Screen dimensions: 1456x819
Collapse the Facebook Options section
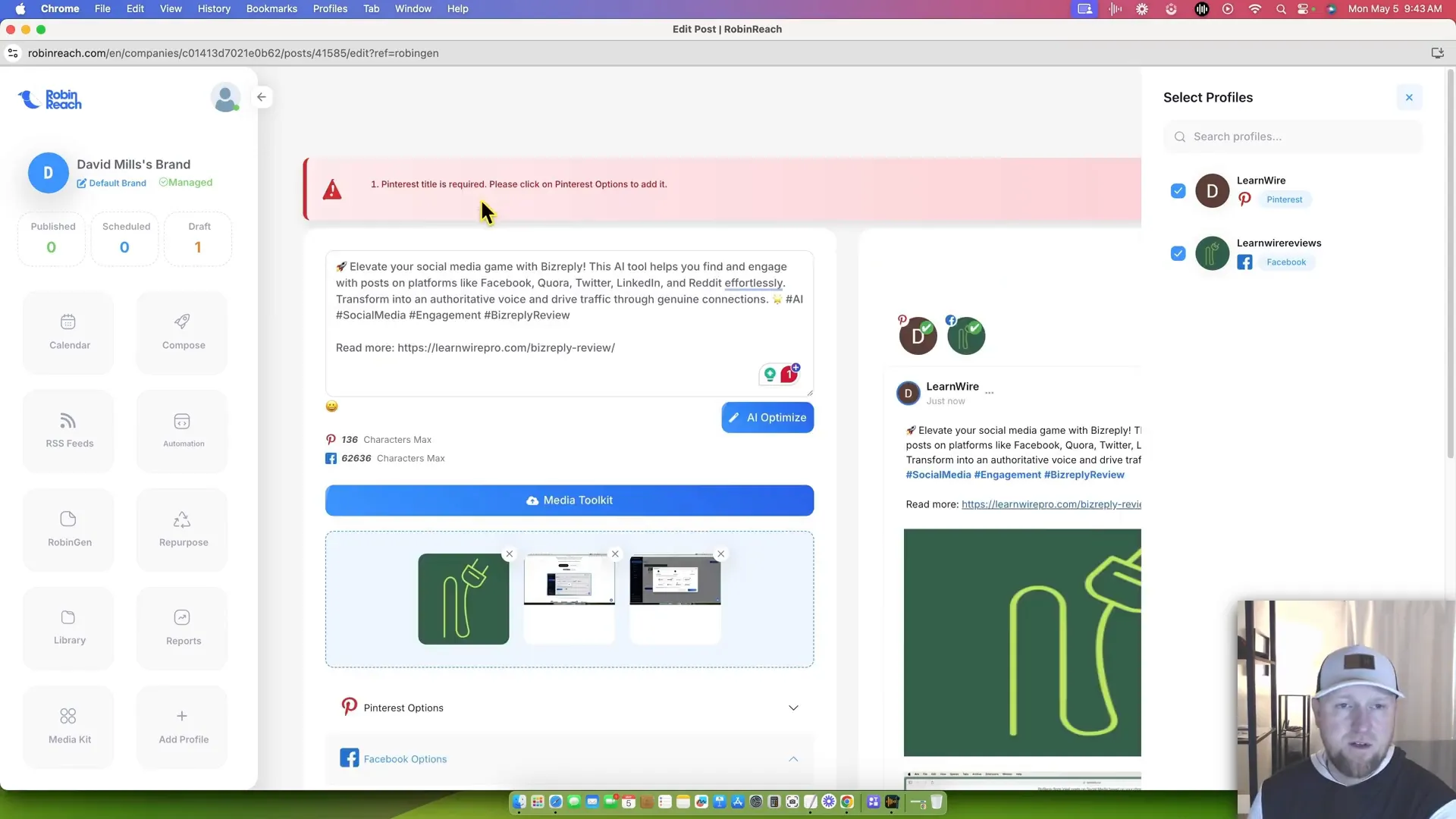(793, 759)
